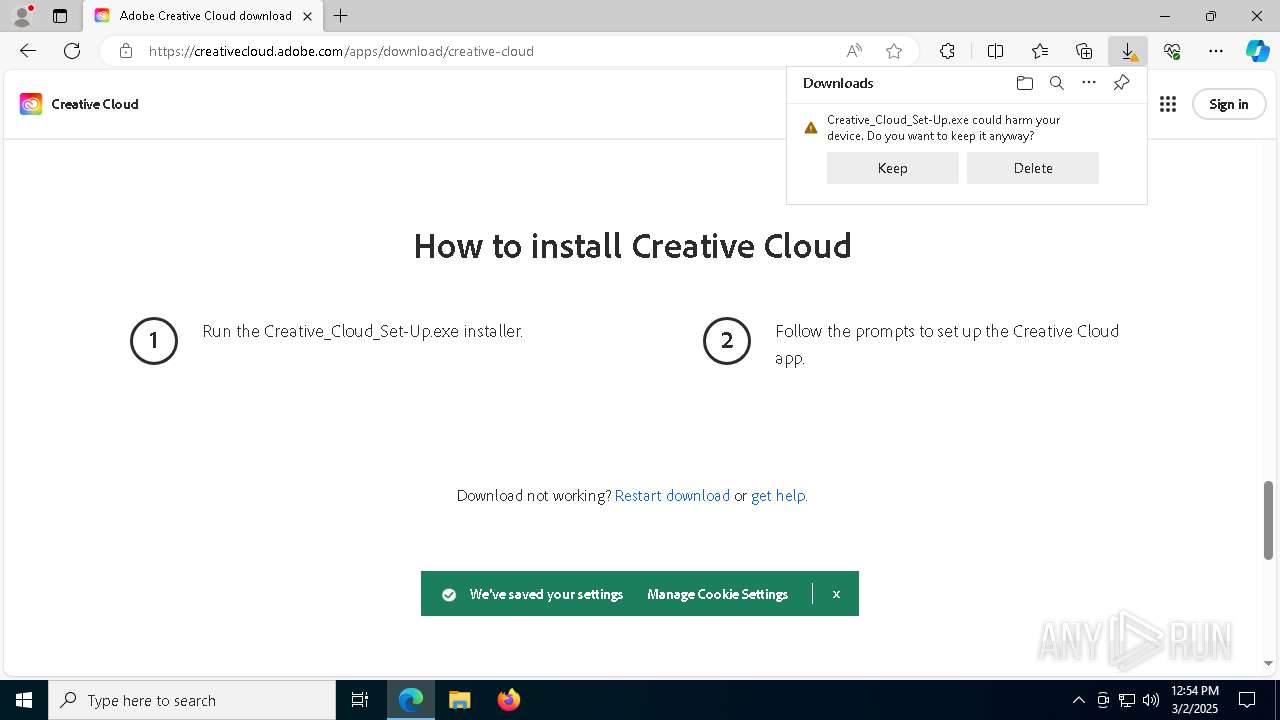The height and width of the screenshot is (720, 1280).
Task: Open the network tray icon
Action: [x=1126, y=700]
